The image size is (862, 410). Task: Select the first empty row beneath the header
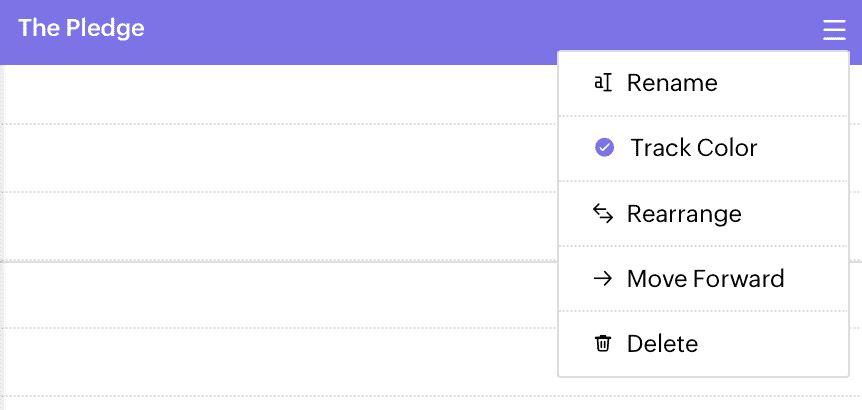(279, 95)
